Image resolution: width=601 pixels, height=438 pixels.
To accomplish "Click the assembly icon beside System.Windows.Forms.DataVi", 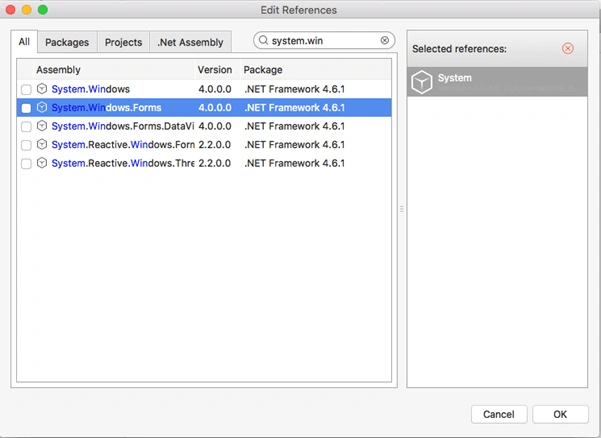I will 42,126.
